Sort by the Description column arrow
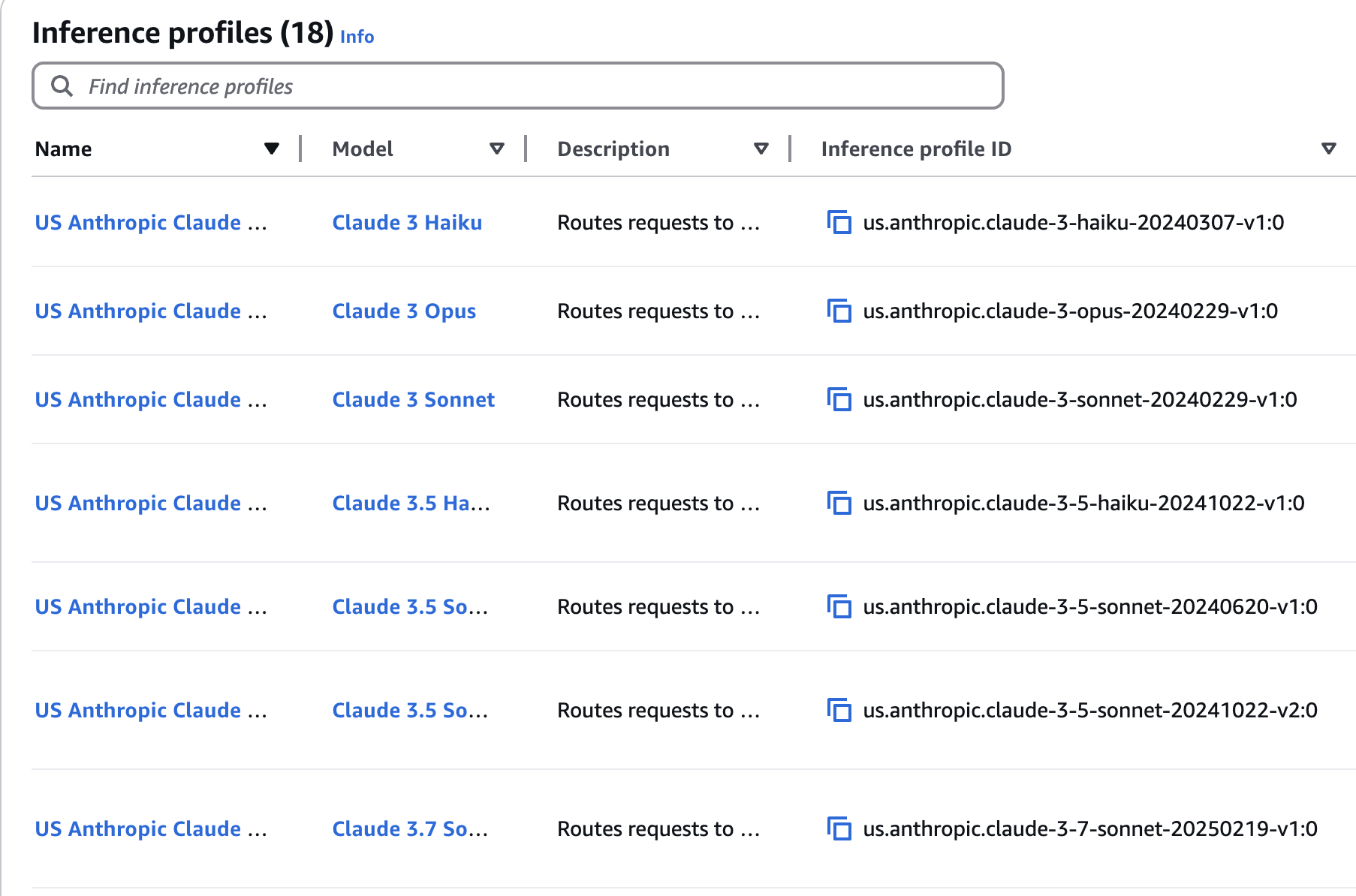This screenshot has height=896, width=1356. [x=761, y=149]
